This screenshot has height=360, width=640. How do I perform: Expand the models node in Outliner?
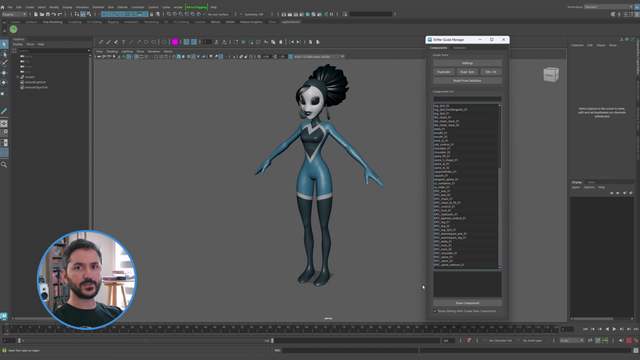[18, 77]
